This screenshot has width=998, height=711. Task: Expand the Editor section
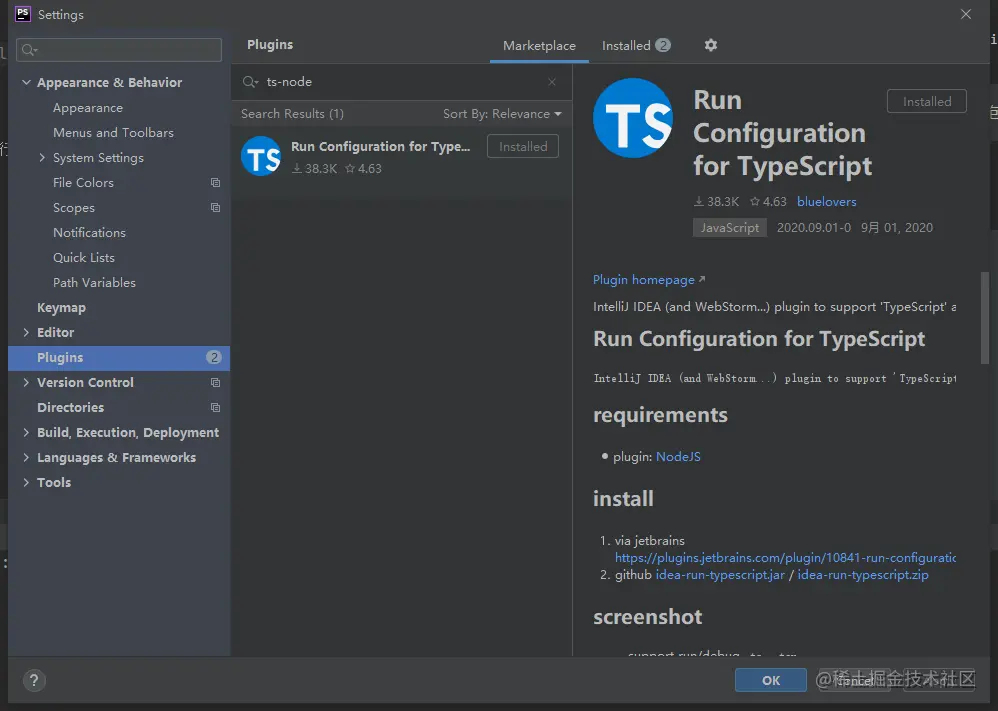[26, 332]
